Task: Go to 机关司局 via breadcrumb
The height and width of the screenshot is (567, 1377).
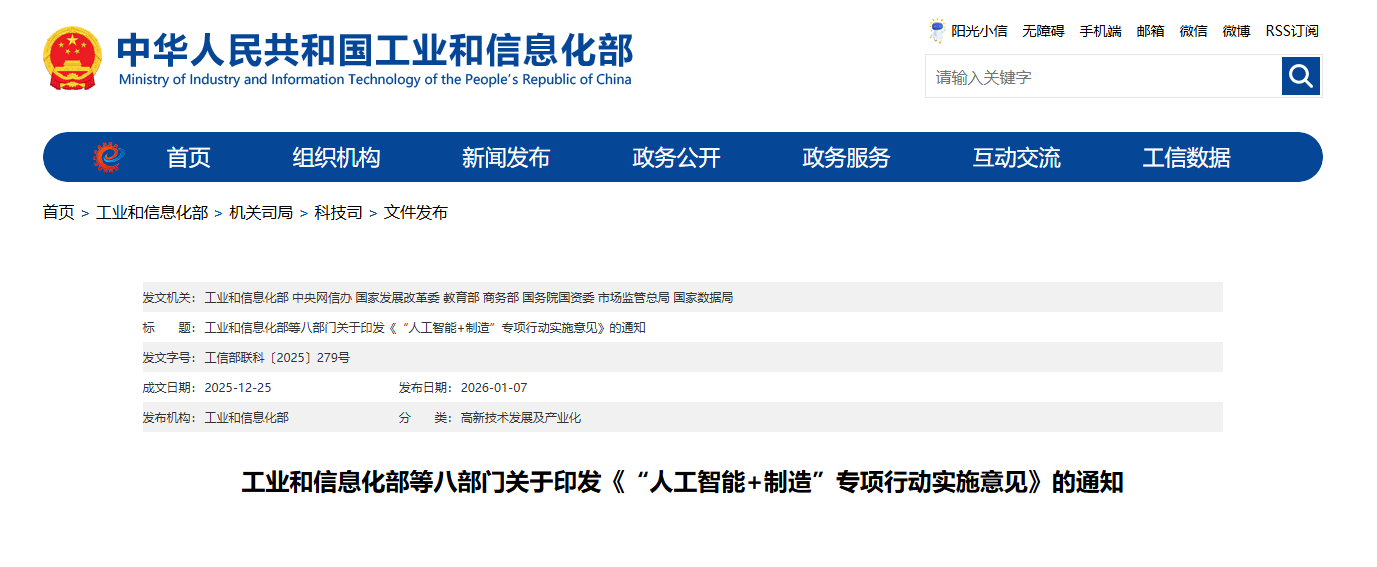Action: [261, 212]
